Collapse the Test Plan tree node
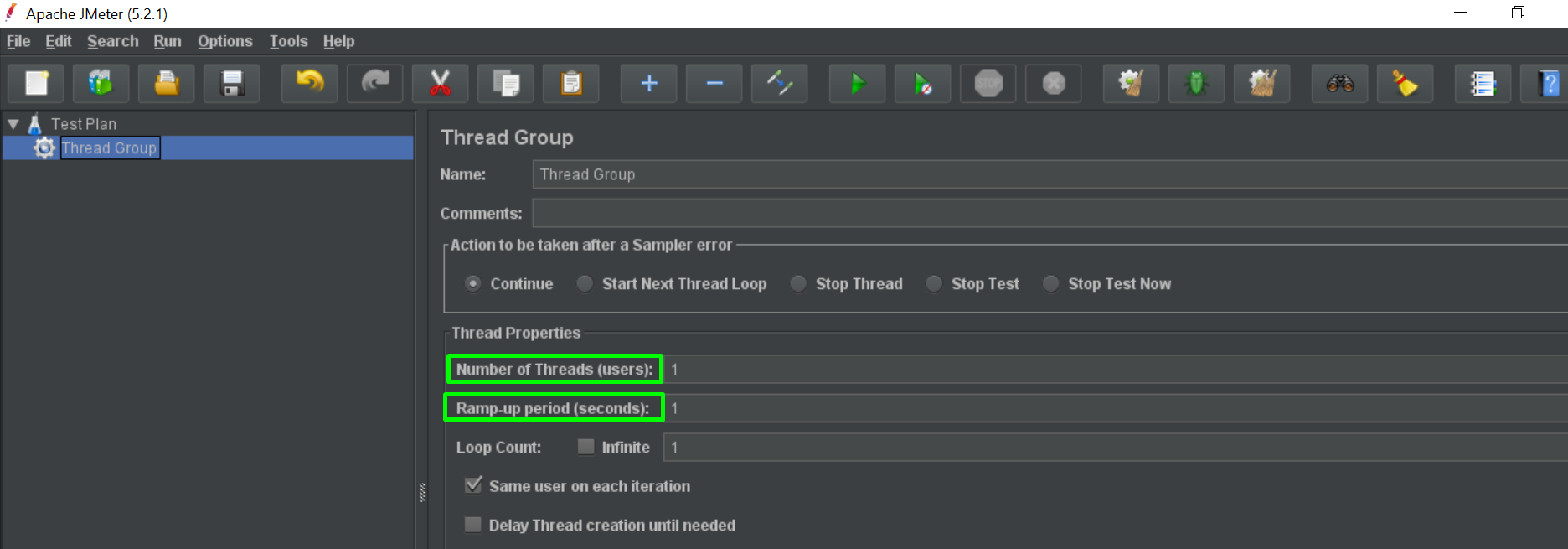Screen dimensions: 1568x549 click(13, 124)
